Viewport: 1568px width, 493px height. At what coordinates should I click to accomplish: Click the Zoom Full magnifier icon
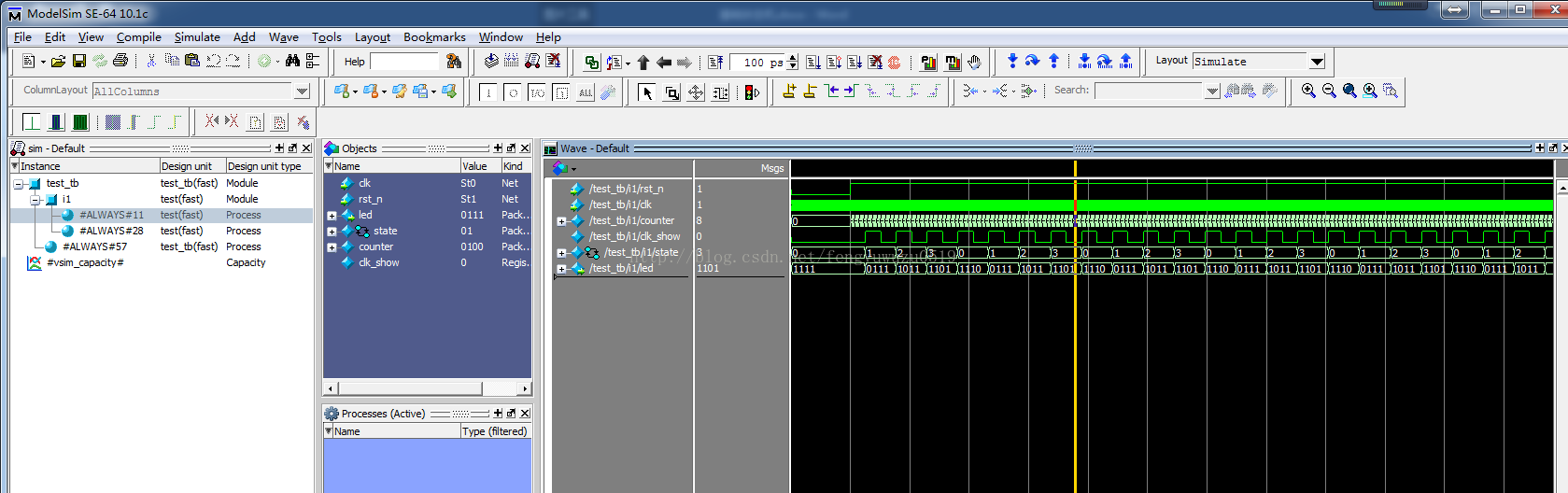pyautogui.click(x=1349, y=91)
